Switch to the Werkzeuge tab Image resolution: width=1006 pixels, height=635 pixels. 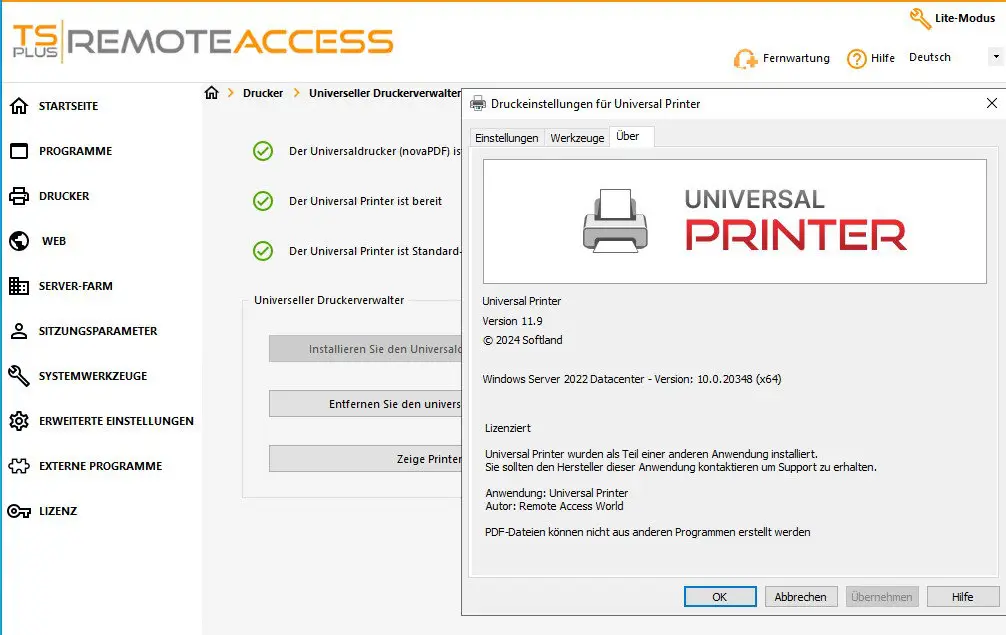[577, 138]
